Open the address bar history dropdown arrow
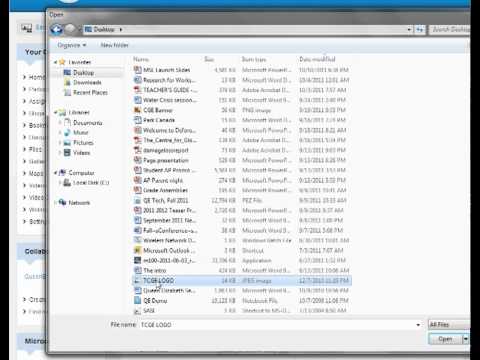This screenshot has width=480, height=360. [409, 30]
